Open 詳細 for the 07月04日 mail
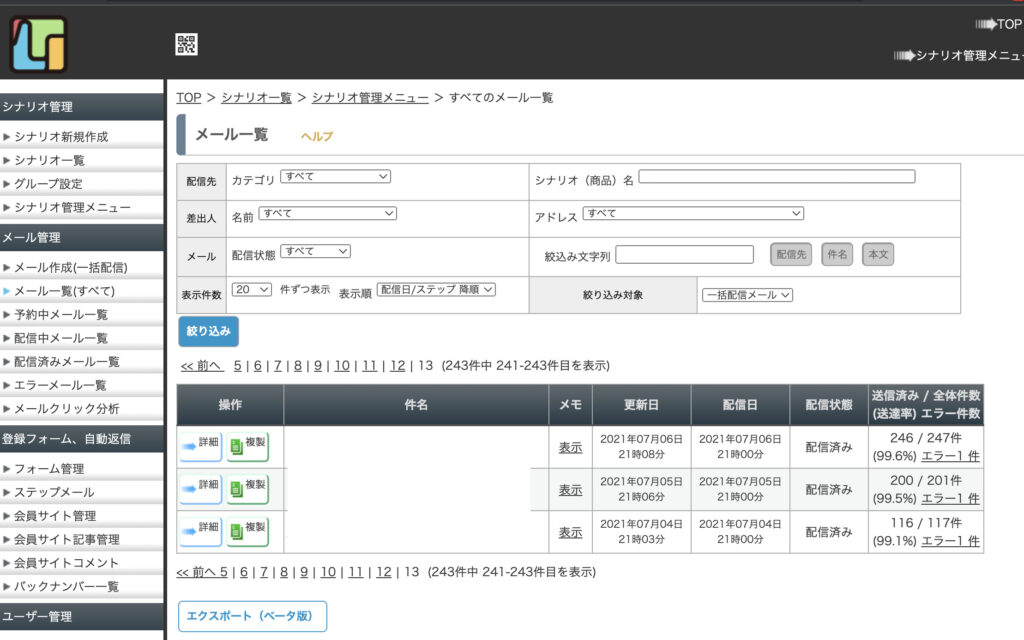1024x640 pixels. coord(200,530)
